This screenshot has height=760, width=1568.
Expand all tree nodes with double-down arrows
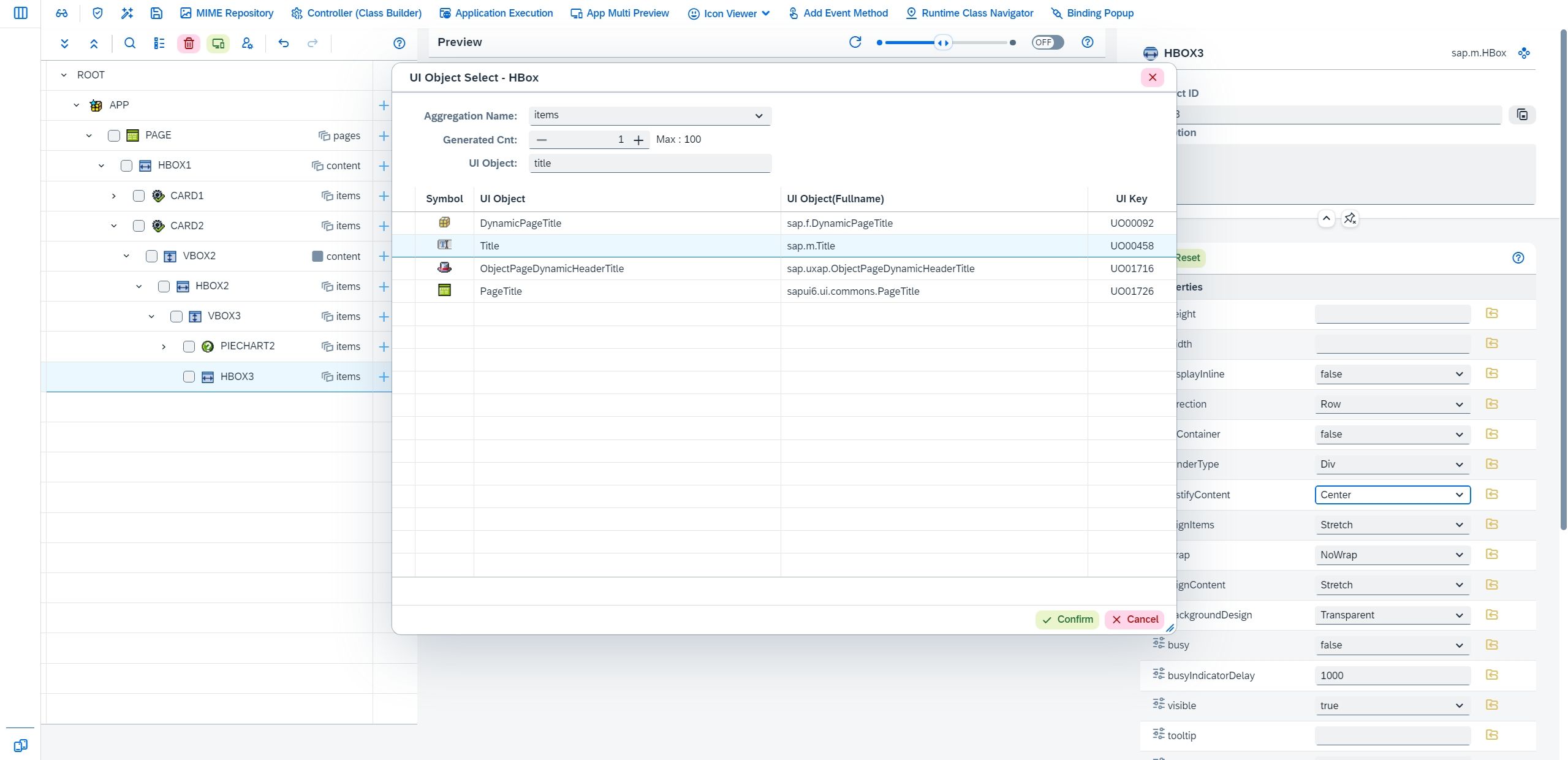(x=64, y=43)
